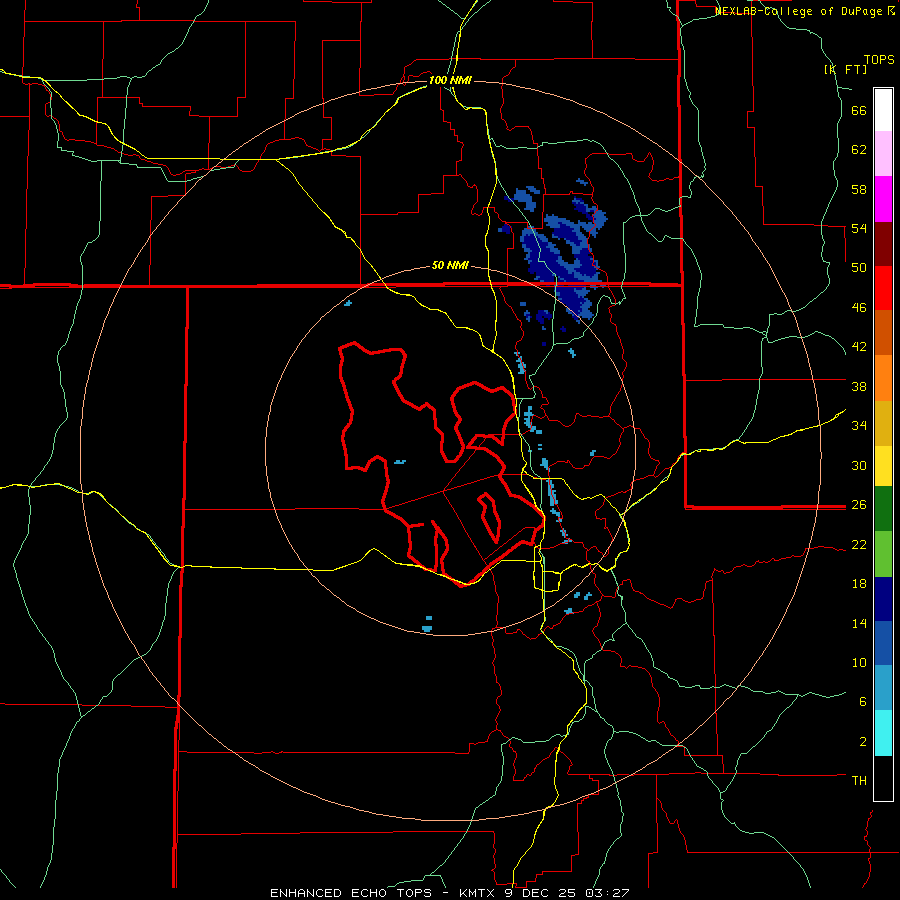Select the dark green legend swatch
This screenshot has width=900, height=900.
(x=883, y=509)
